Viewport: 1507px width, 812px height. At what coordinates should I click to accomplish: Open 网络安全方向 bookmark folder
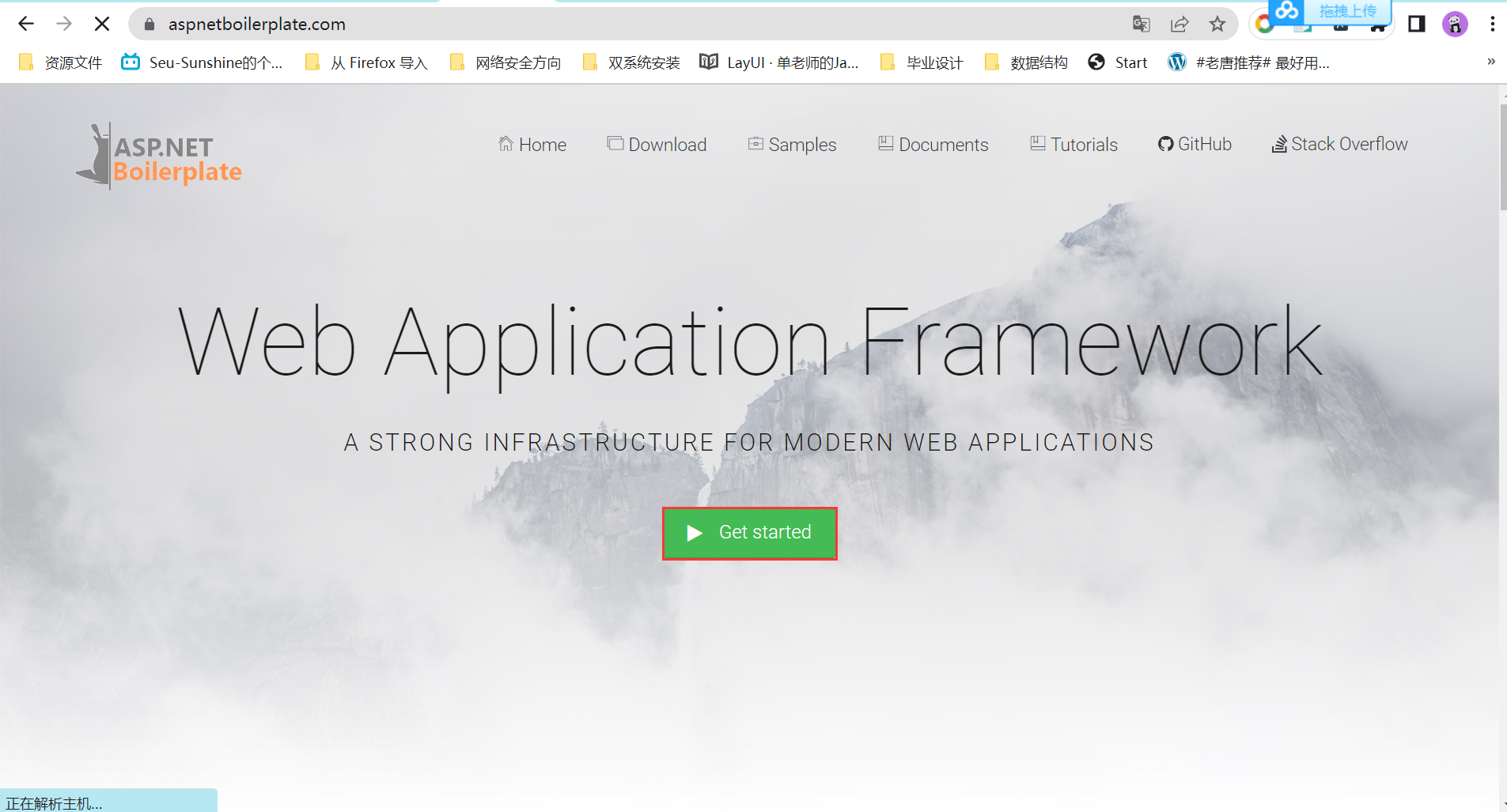pos(505,62)
